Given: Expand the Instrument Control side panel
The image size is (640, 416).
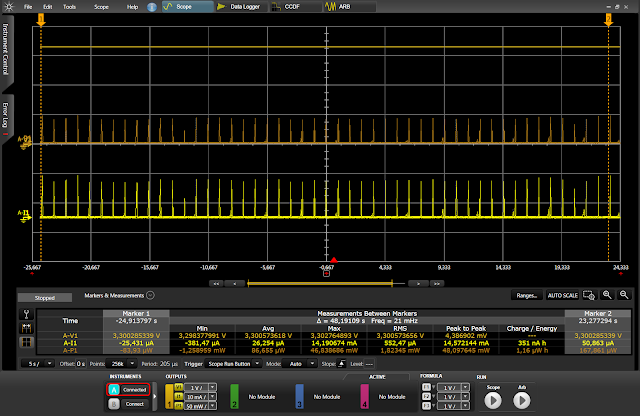Looking at the screenshot, I should 6,49.
